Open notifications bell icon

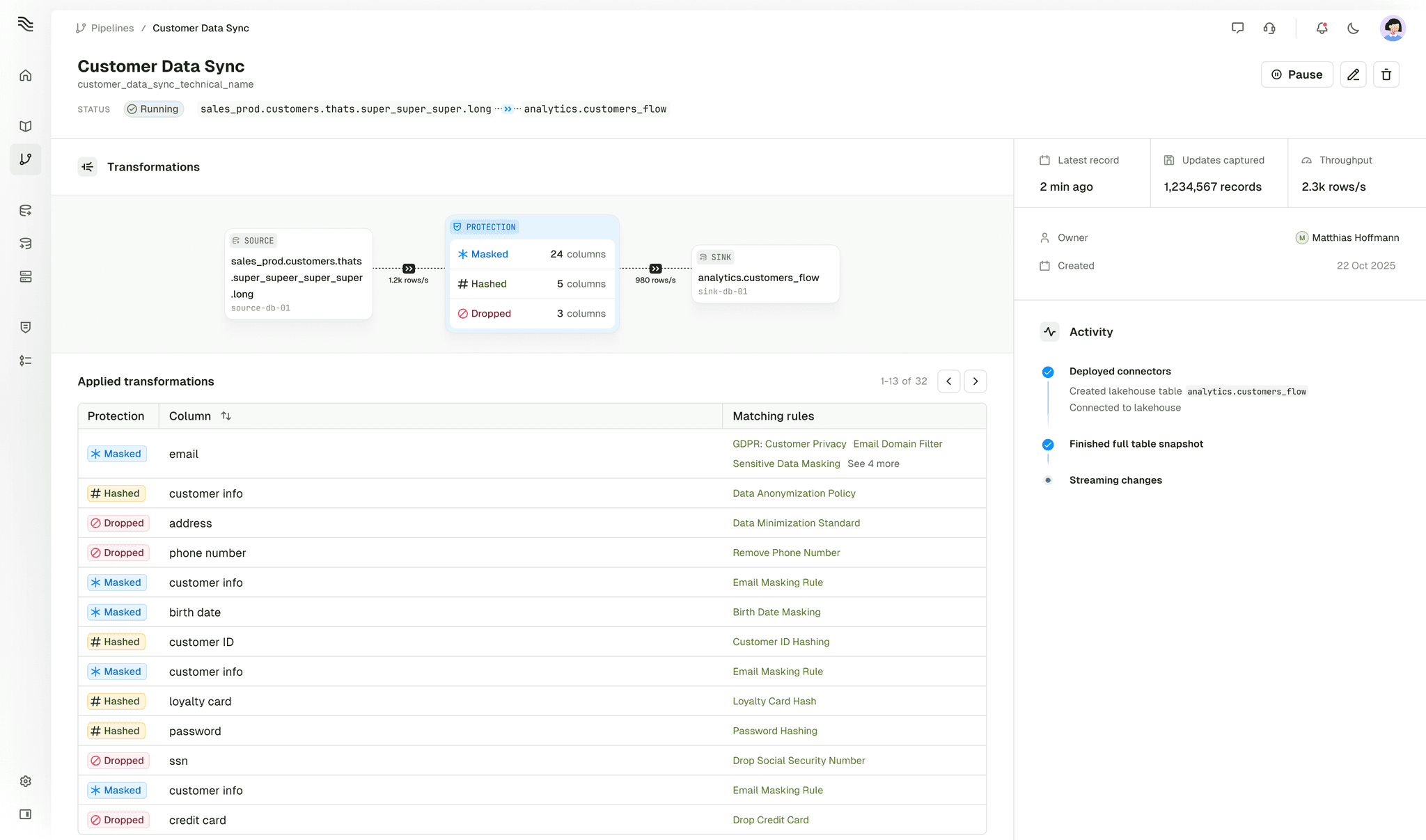1321,28
